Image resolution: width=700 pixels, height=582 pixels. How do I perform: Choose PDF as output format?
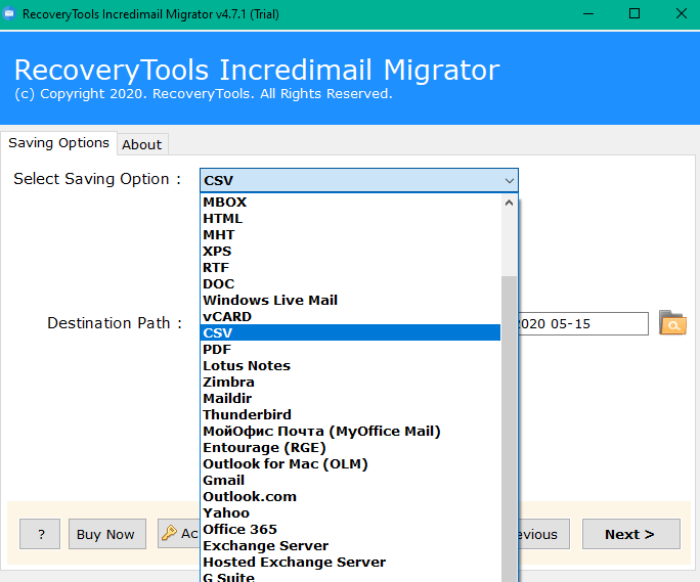click(x=350, y=349)
